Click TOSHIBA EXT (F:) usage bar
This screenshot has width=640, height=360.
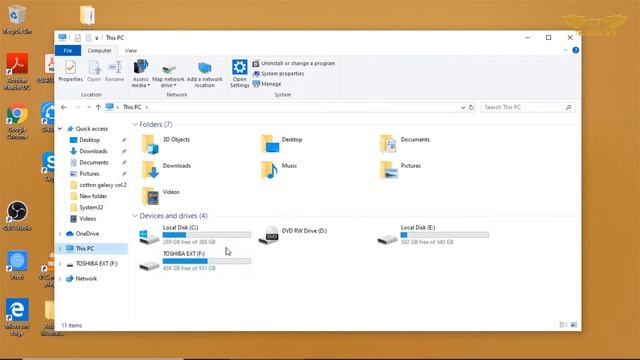tap(207, 261)
